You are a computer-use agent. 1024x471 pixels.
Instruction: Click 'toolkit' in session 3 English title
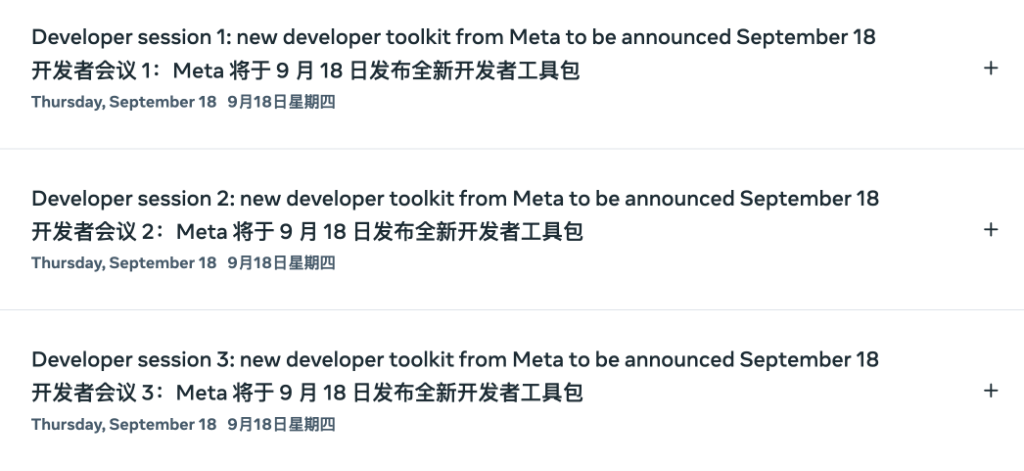pyautogui.click(x=433, y=360)
